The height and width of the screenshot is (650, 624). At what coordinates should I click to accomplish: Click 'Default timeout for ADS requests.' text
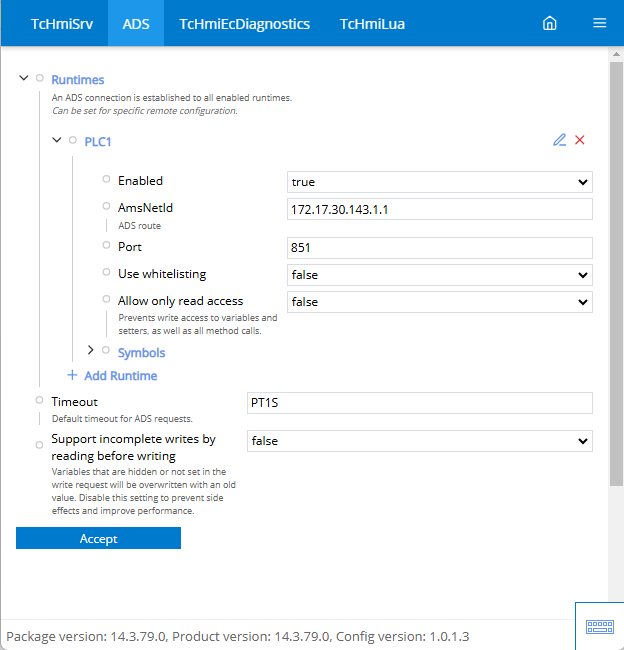pos(122,419)
